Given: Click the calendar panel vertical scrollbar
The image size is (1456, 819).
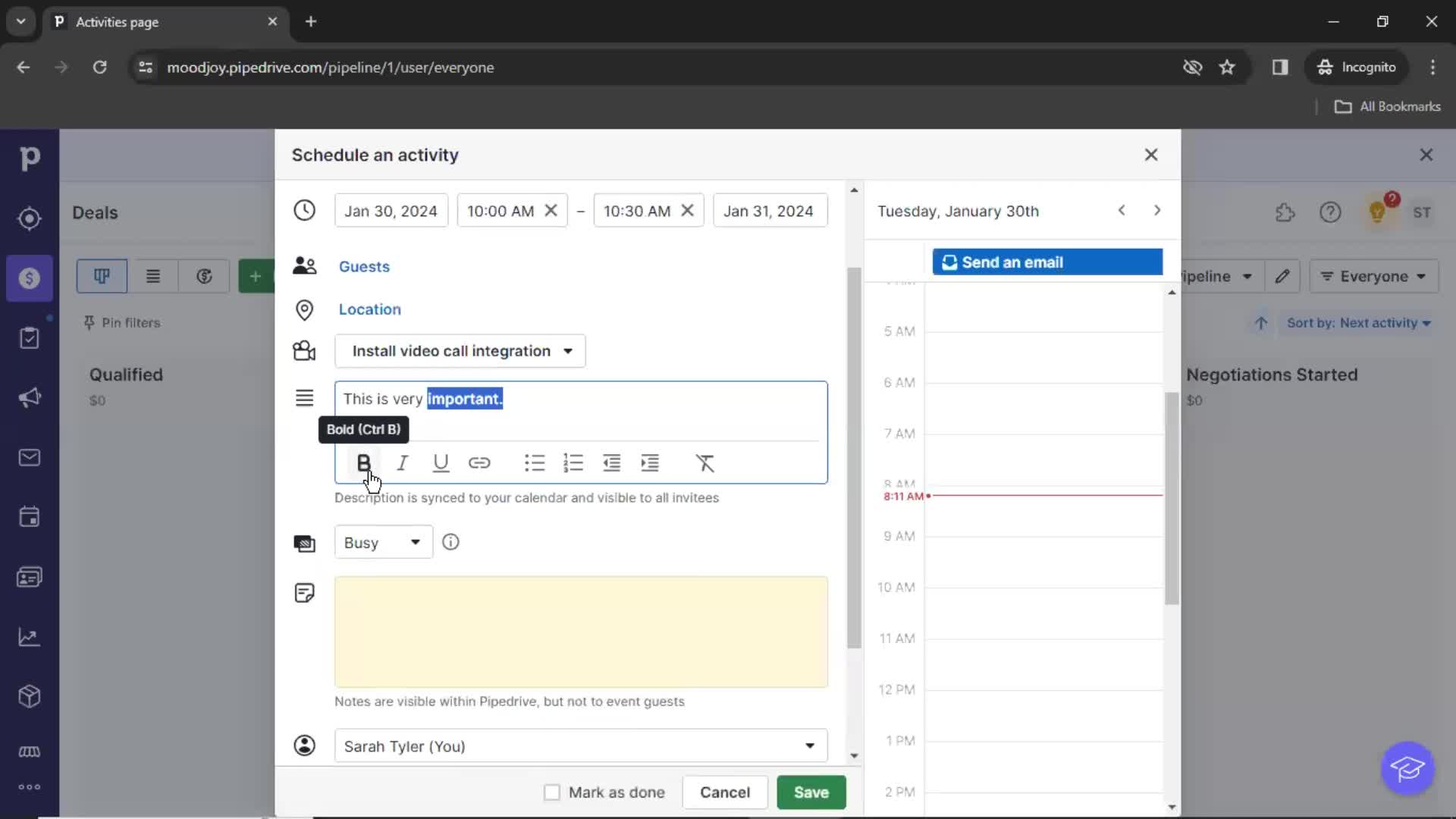Looking at the screenshot, I should point(1172,498).
